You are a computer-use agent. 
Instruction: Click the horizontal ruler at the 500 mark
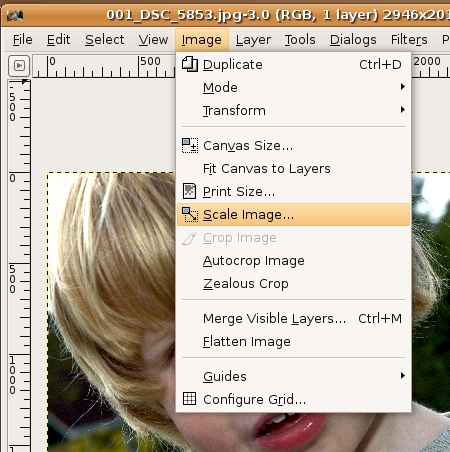[139, 66]
